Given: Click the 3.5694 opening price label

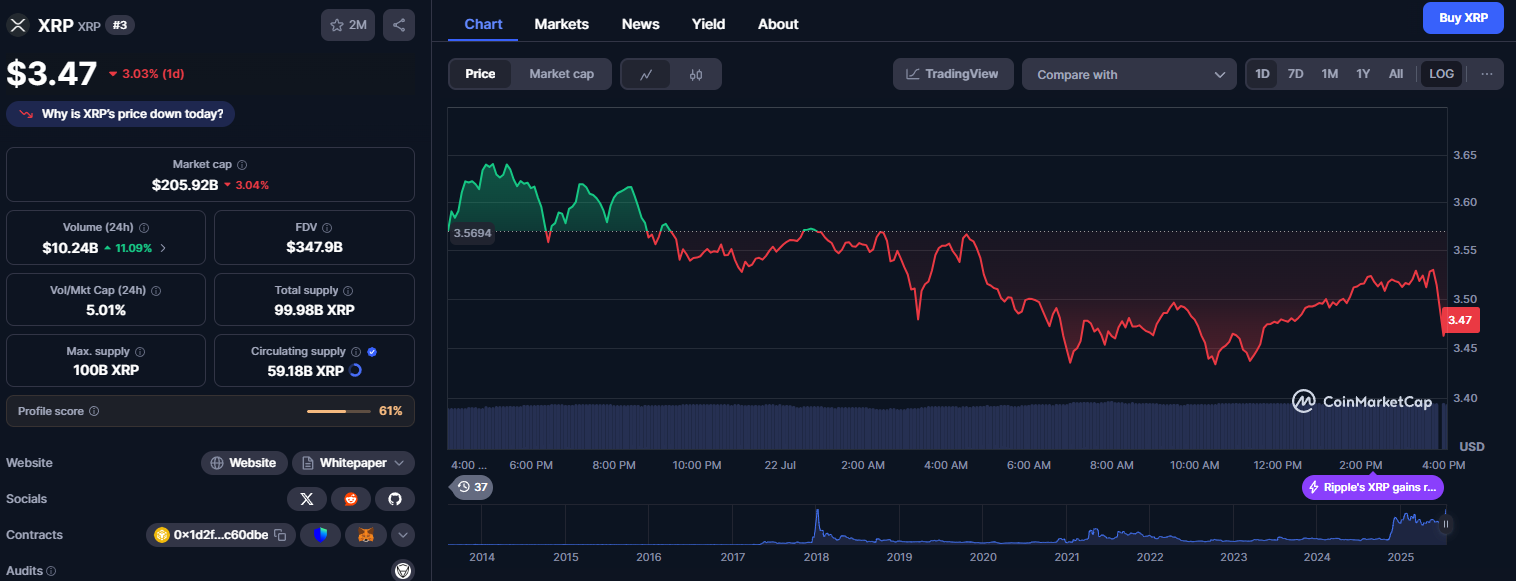Looking at the screenshot, I should point(472,232).
